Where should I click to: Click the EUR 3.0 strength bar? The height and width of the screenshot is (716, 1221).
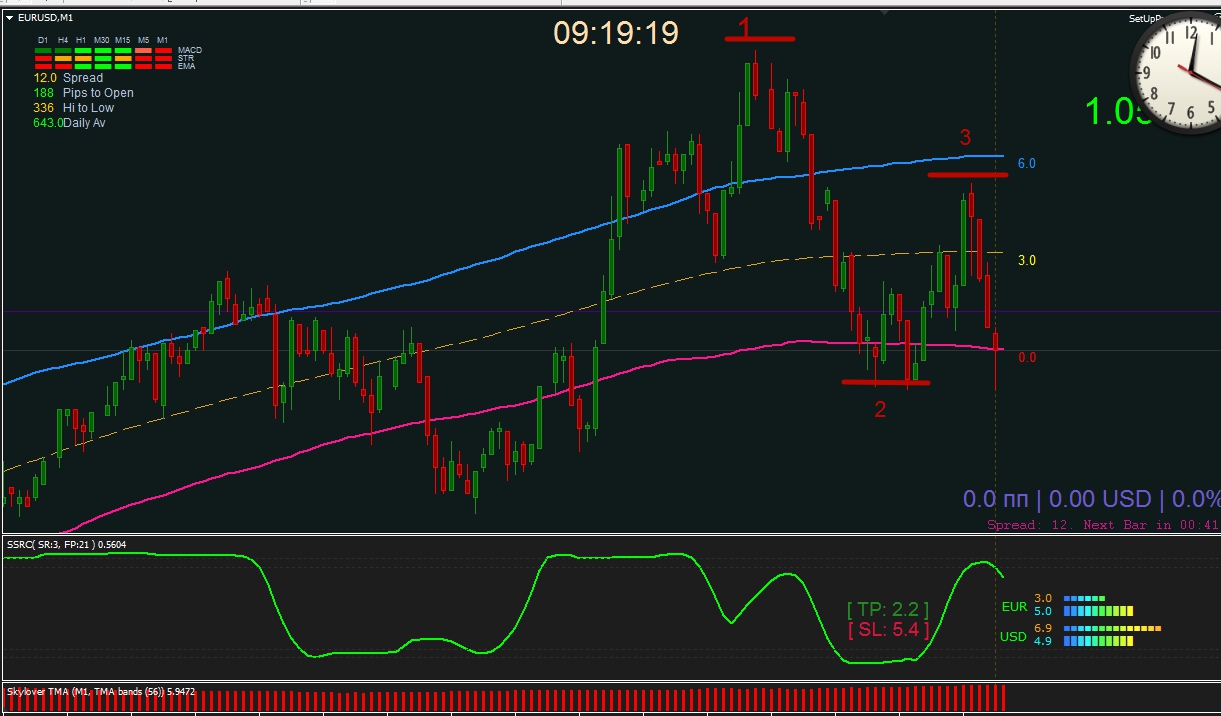1084,598
